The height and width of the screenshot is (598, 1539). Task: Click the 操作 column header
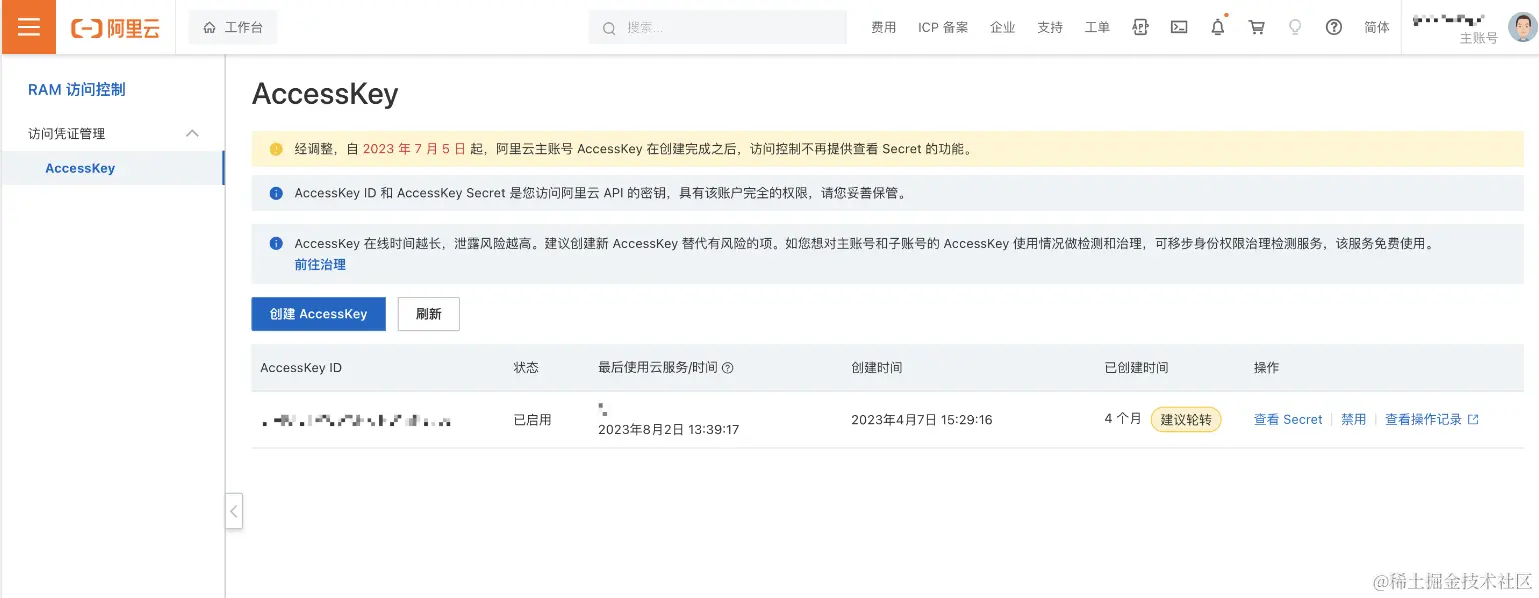click(1267, 368)
